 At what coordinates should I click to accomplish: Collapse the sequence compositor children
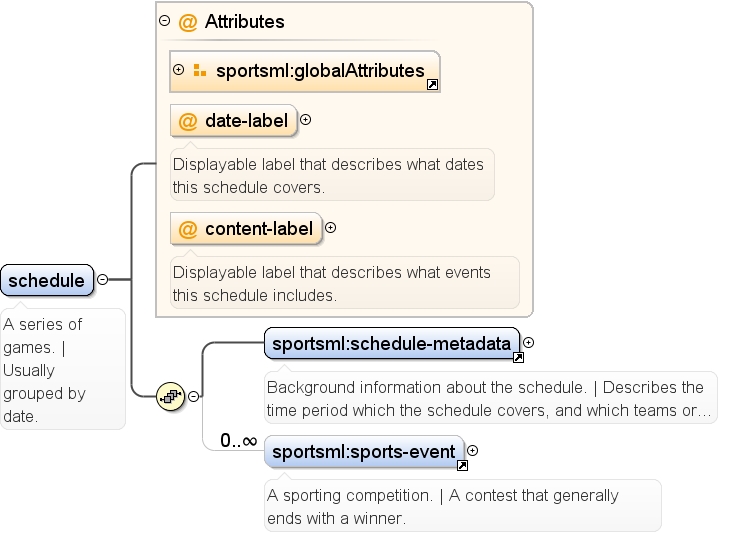194,396
